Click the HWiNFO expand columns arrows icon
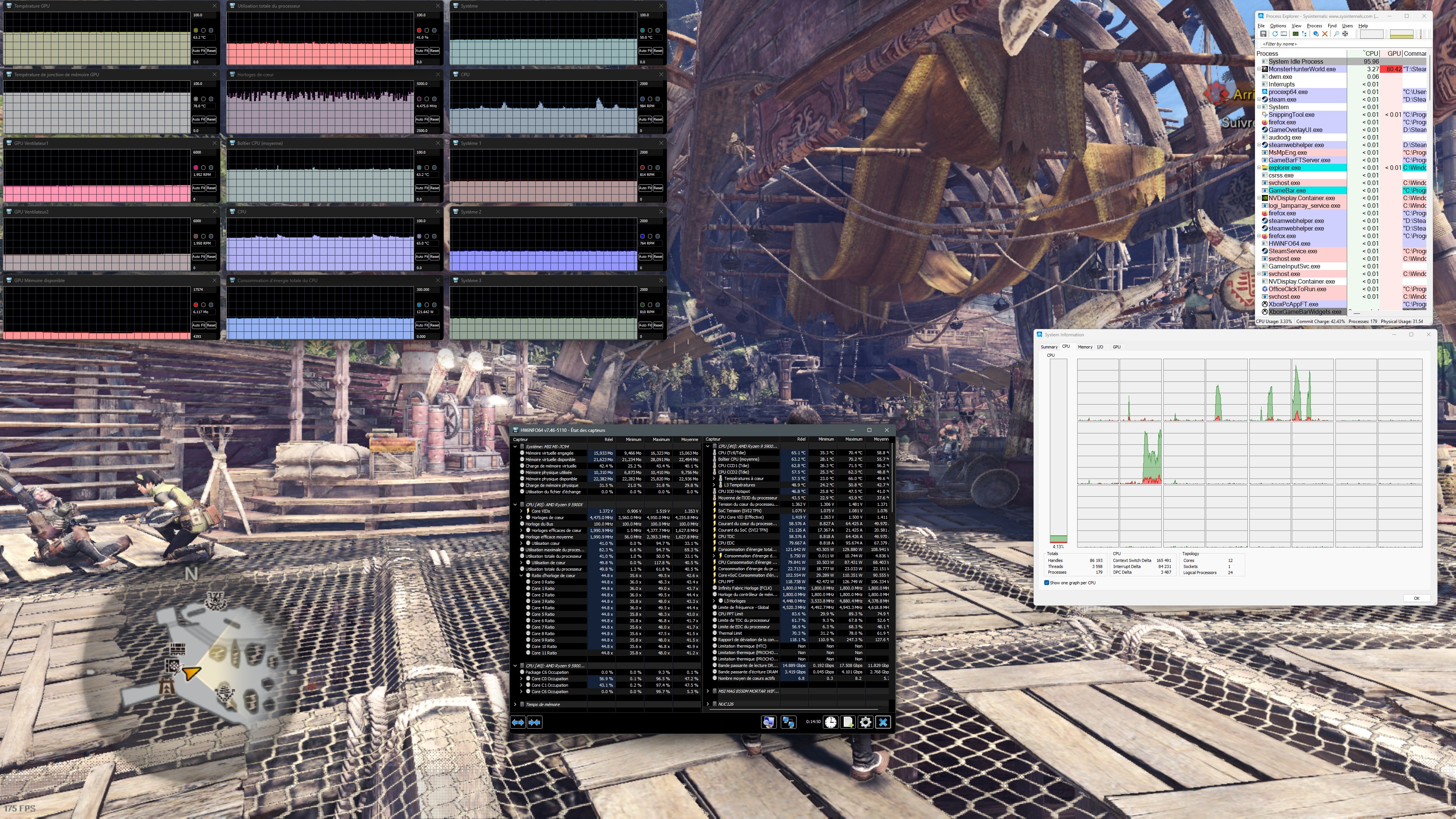The width and height of the screenshot is (1456, 819). pyautogui.click(x=518, y=722)
